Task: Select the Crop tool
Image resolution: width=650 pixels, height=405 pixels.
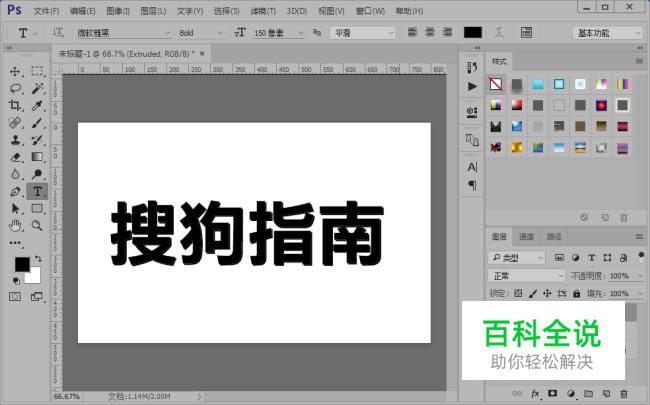Action: pyautogui.click(x=15, y=105)
